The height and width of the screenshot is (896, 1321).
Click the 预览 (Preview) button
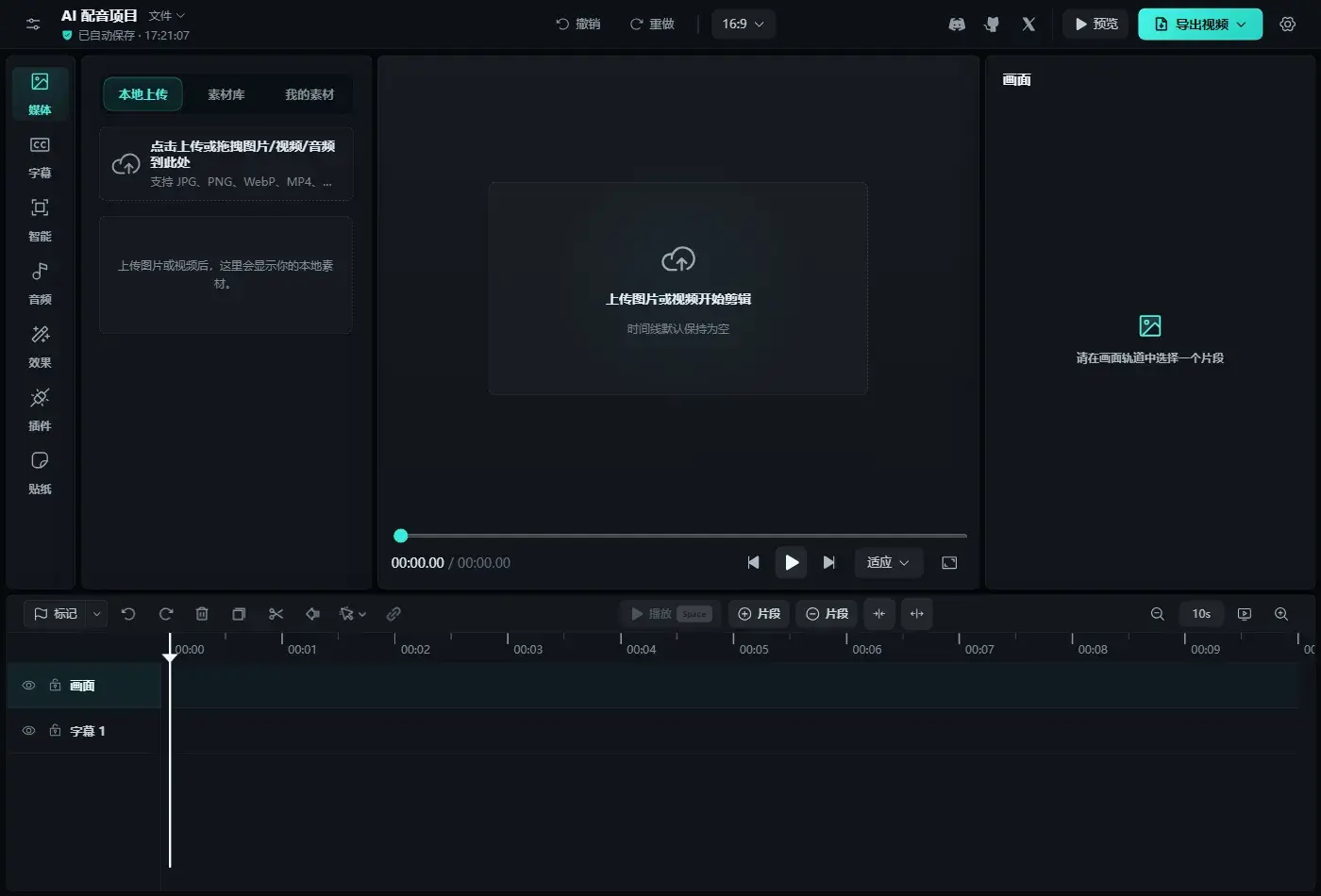1096,25
